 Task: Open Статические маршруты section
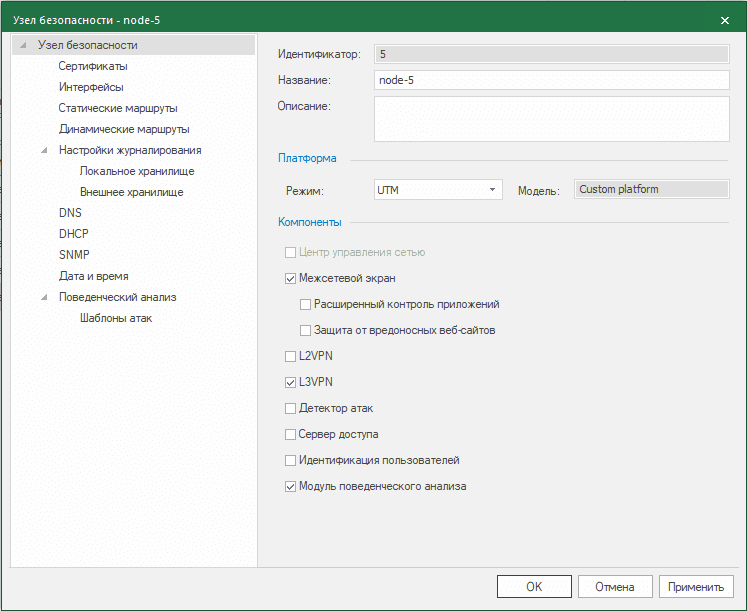tap(118, 108)
